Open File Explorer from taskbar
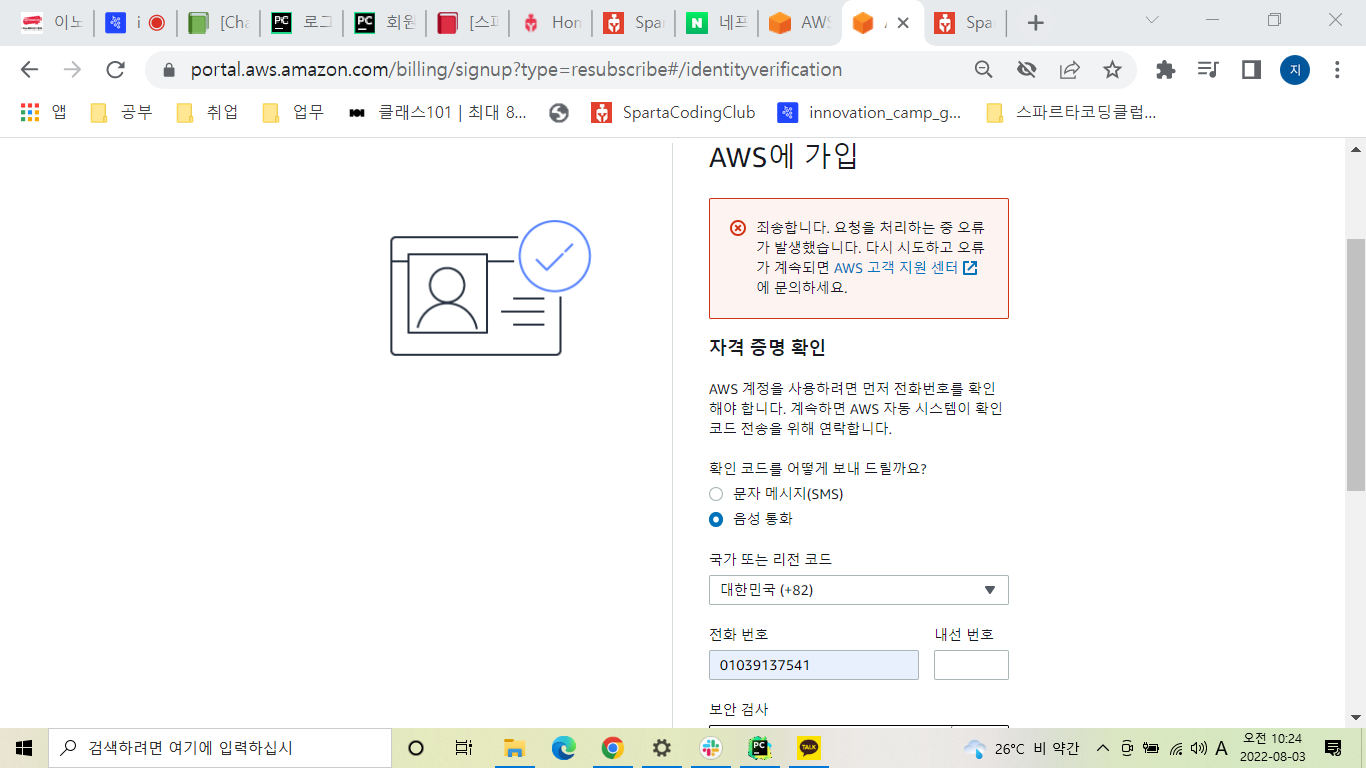This screenshot has height=768, width=1366. click(514, 748)
